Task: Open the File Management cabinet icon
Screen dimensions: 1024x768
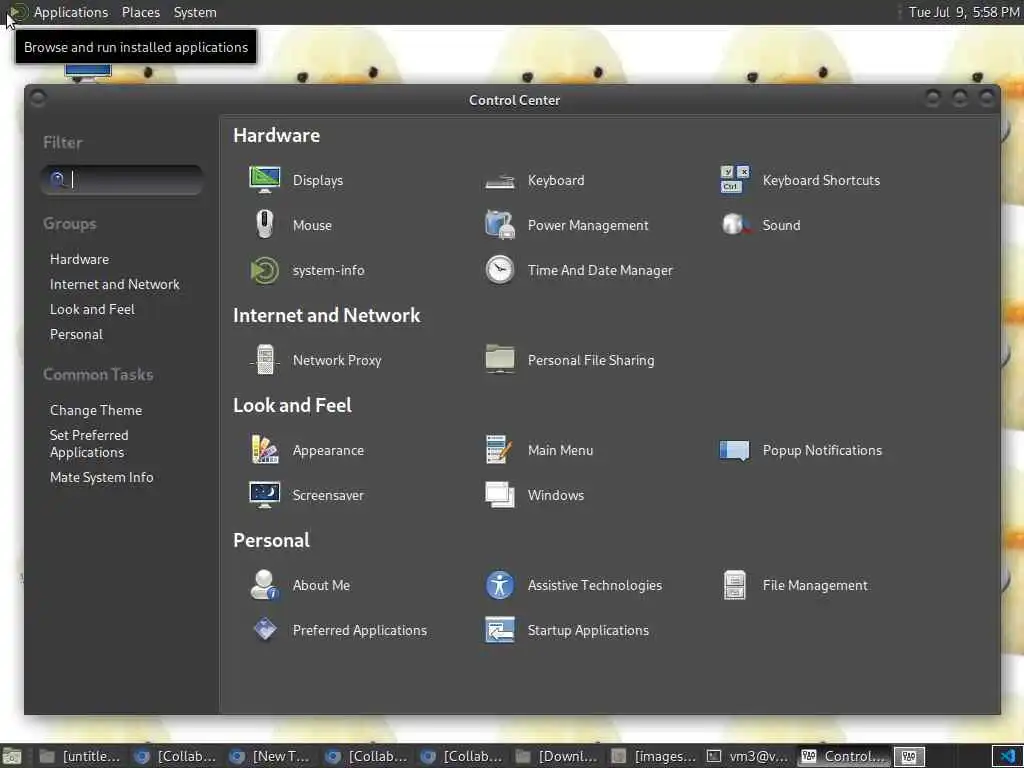Action: [735, 585]
